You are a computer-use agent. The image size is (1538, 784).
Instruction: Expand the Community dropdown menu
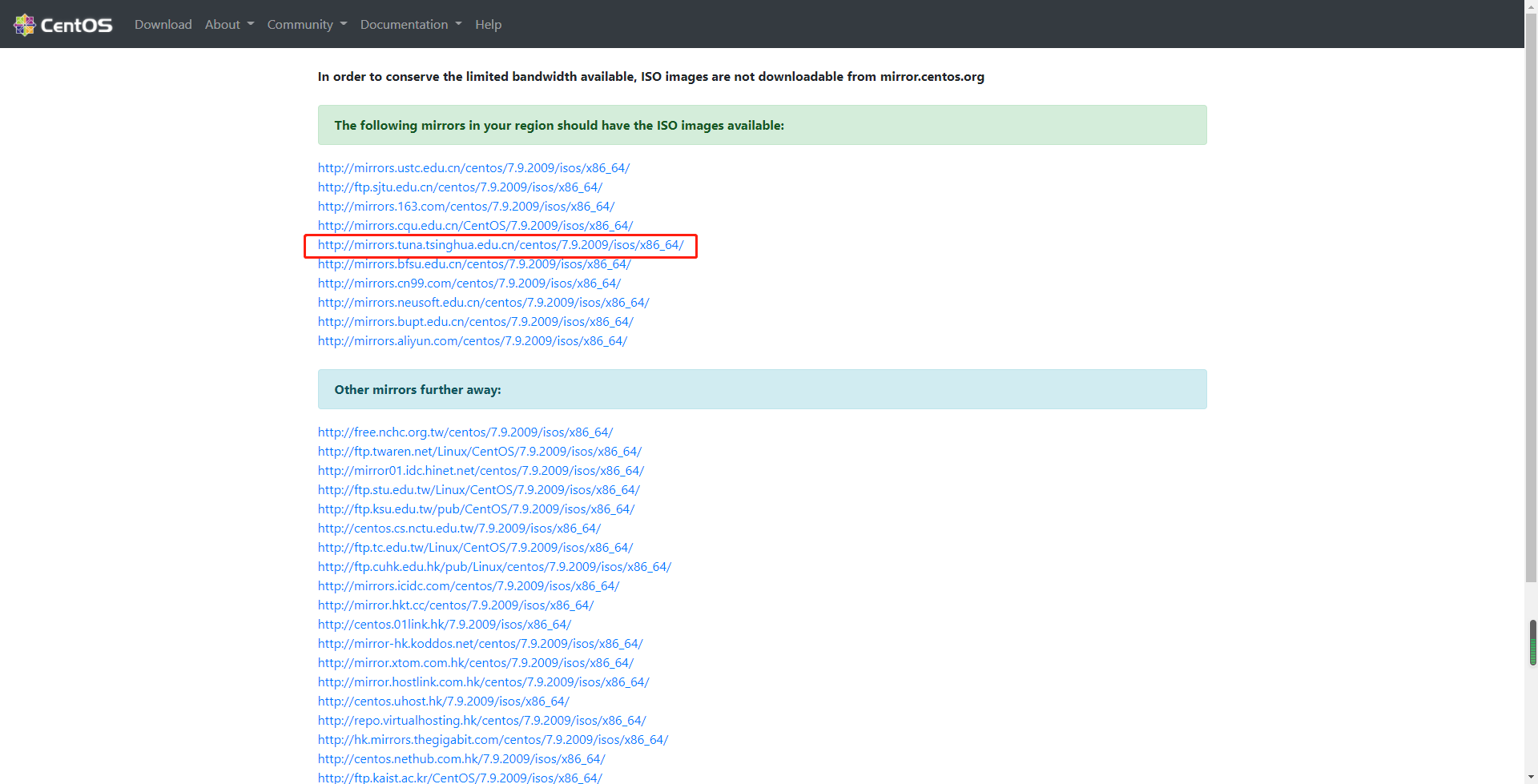click(307, 25)
